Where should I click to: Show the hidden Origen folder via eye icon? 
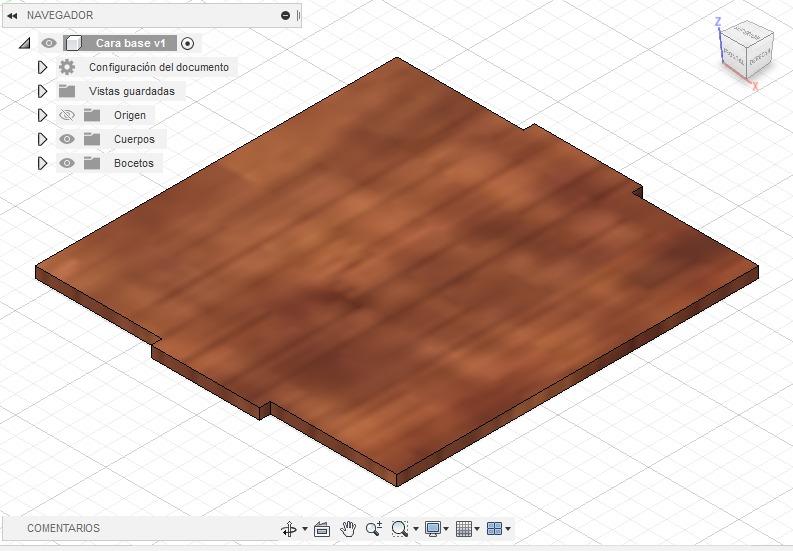coord(67,115)
